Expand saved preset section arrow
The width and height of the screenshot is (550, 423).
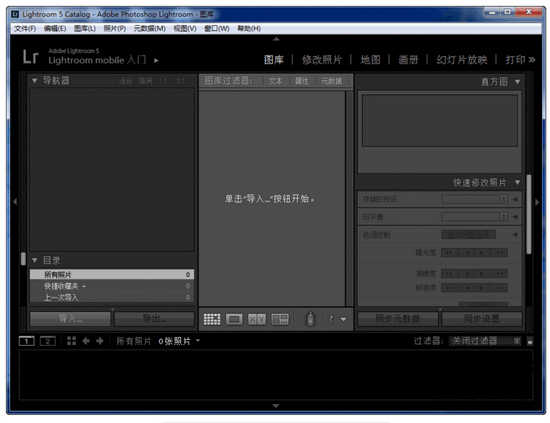point(515,199)
